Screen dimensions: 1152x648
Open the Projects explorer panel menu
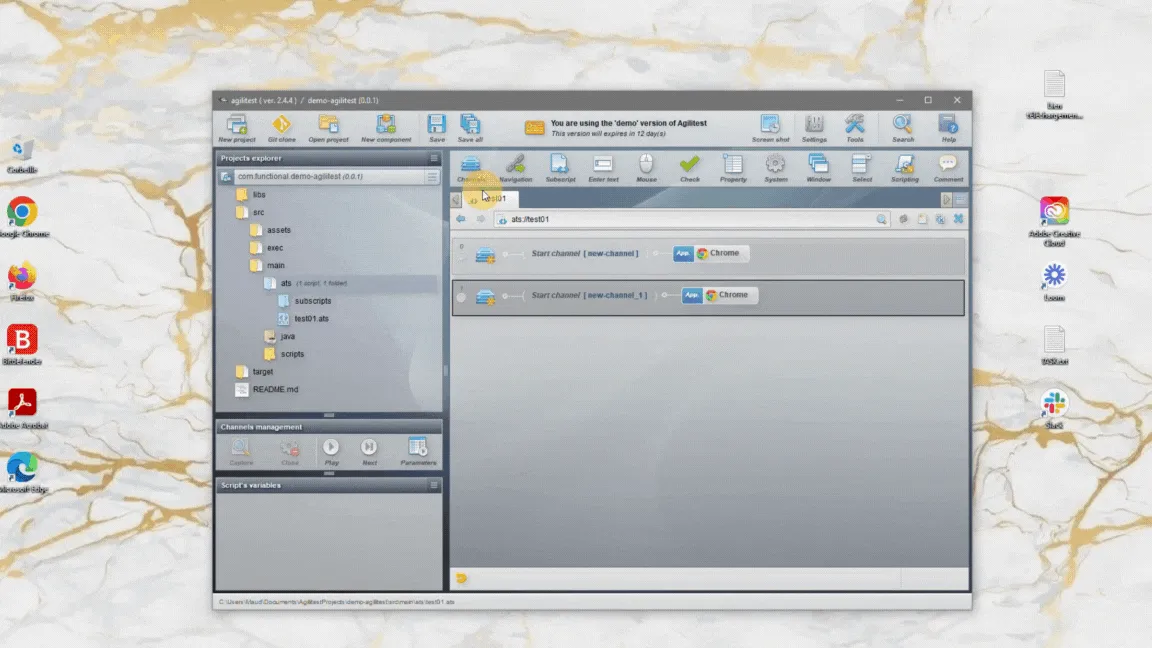pos(433,158)
